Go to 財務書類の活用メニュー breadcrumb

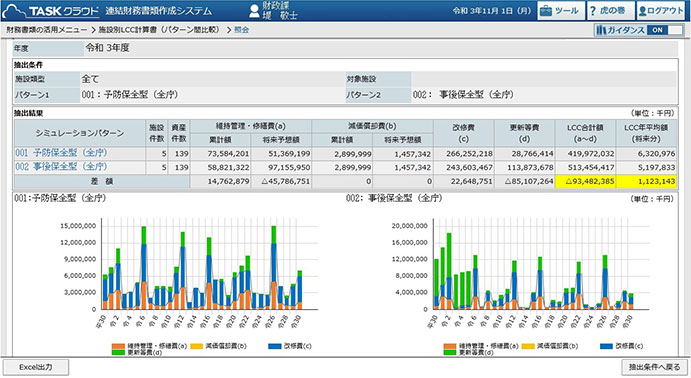pos(47,30)
